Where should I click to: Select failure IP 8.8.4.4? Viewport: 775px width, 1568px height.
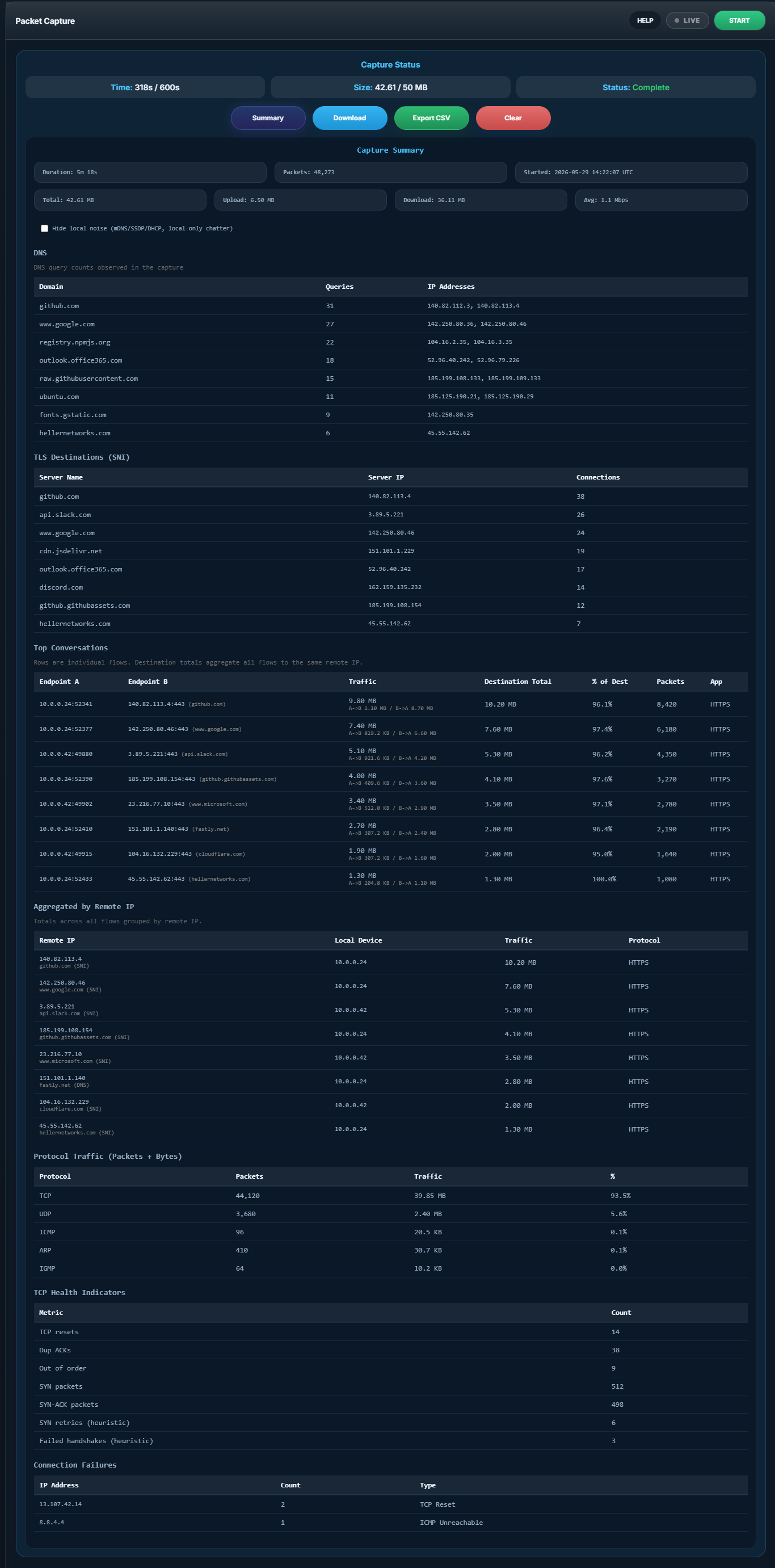pyautogui.click(x=52, y=1523)
